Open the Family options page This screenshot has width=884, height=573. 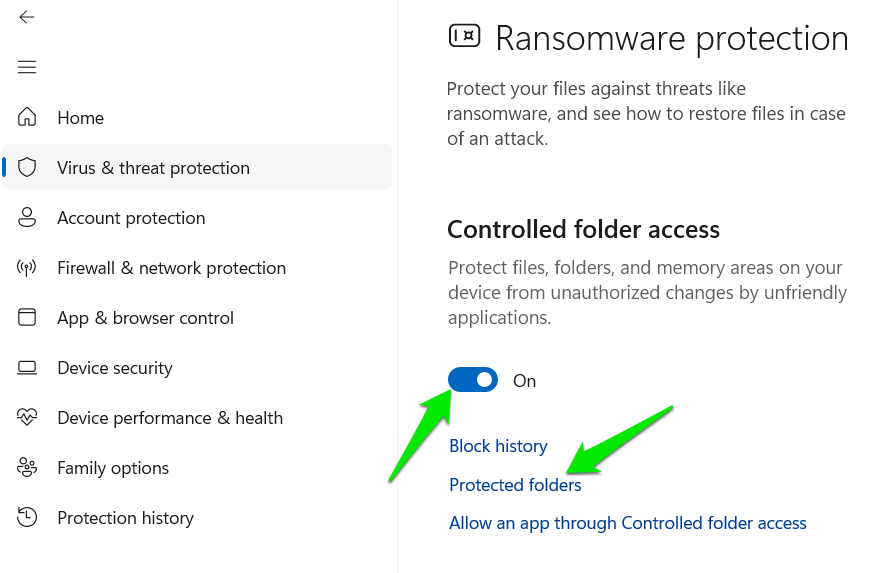tap(113, 468)
